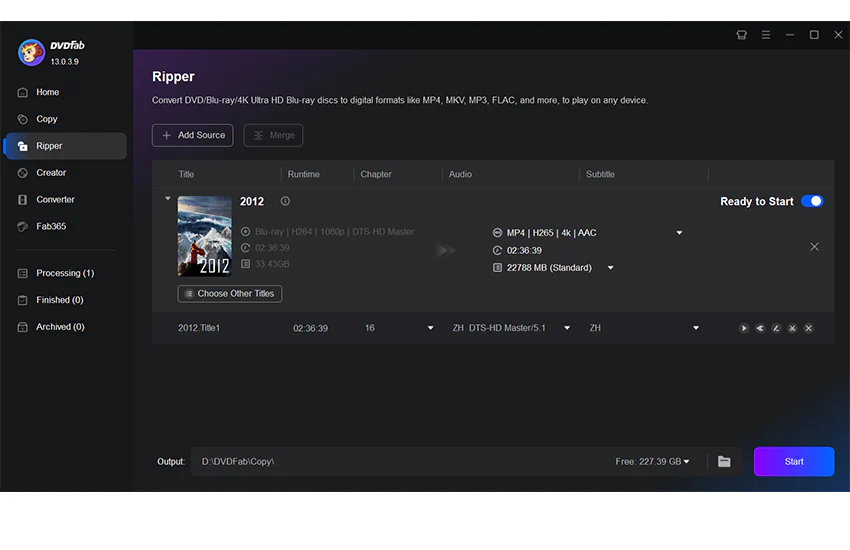Screen dimensions: 850x550
Task: Open info icon next to 2012 title
Action: 285,201
